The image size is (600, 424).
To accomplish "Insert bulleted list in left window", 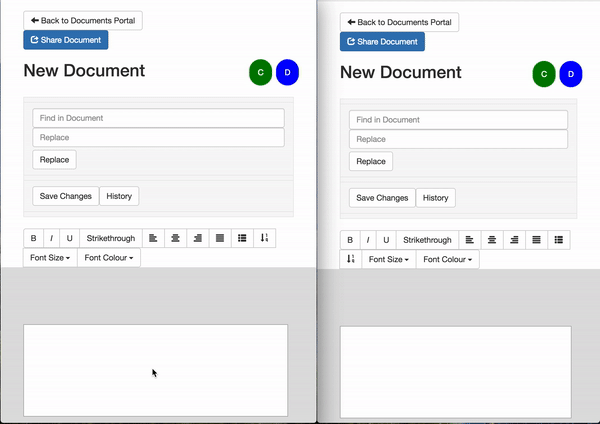I will (242, 238).
